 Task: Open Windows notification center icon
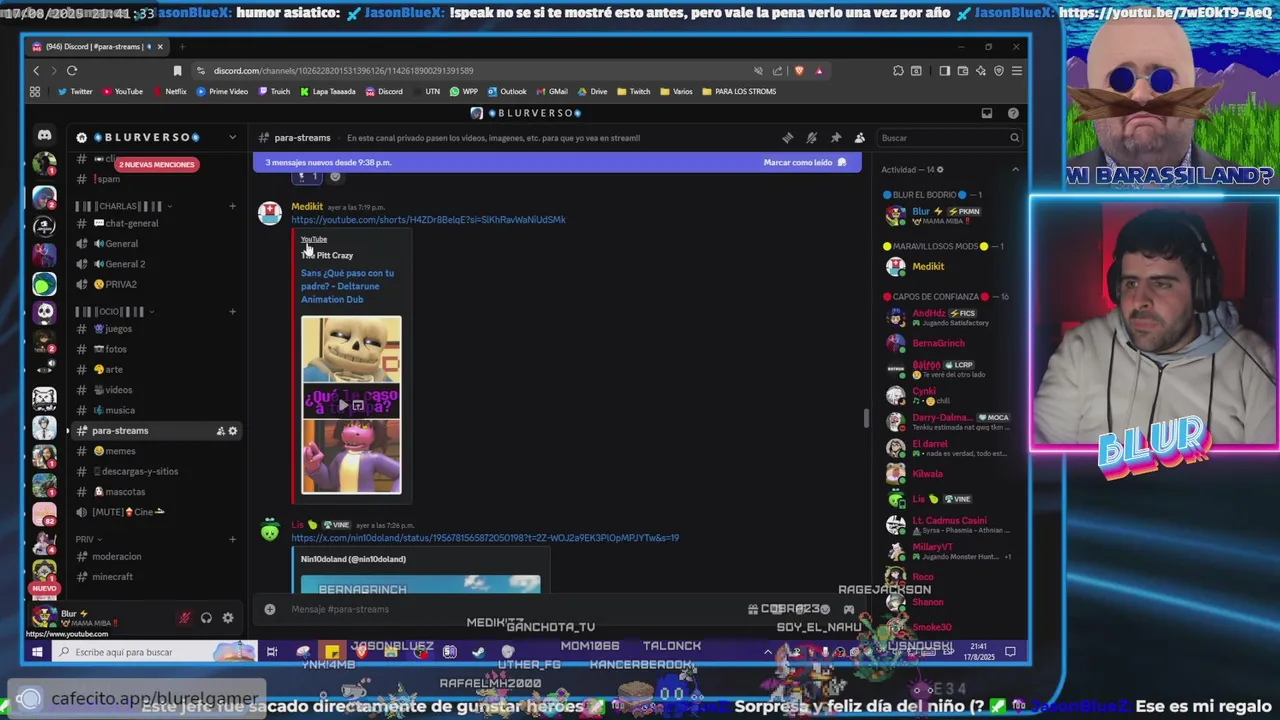(1010, 652)
